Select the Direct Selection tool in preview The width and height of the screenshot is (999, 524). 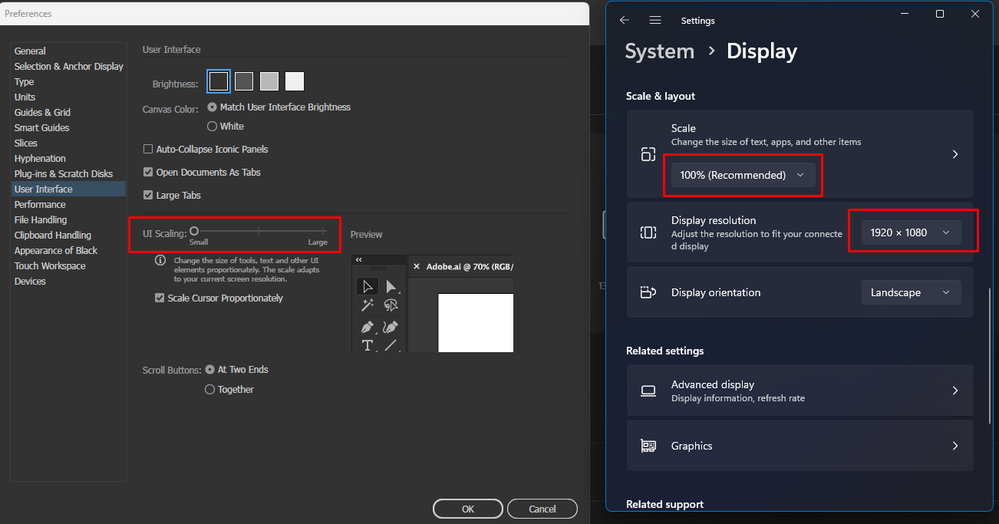(391, 287)
